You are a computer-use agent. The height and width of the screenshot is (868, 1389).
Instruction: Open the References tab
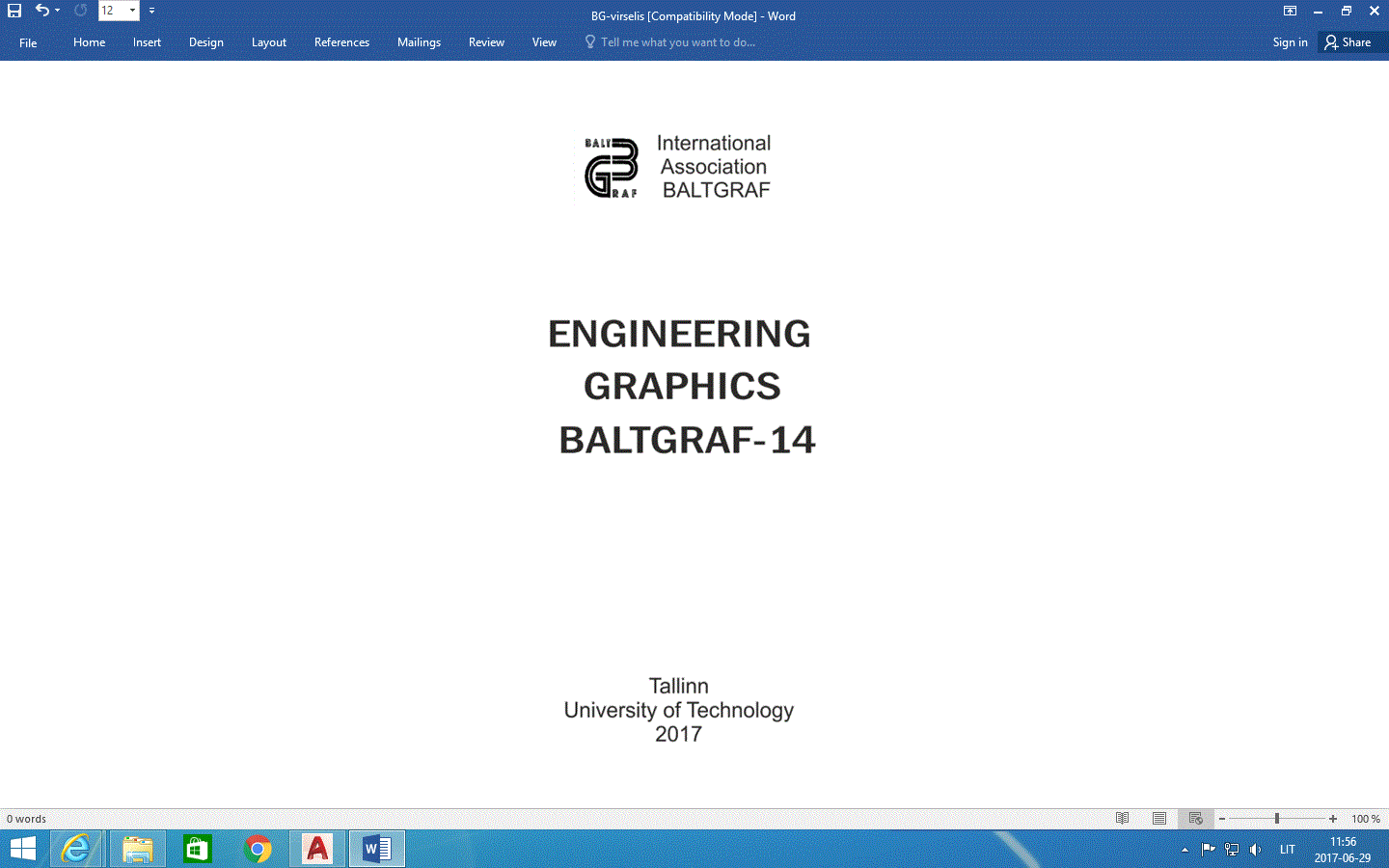coord(341,42)
